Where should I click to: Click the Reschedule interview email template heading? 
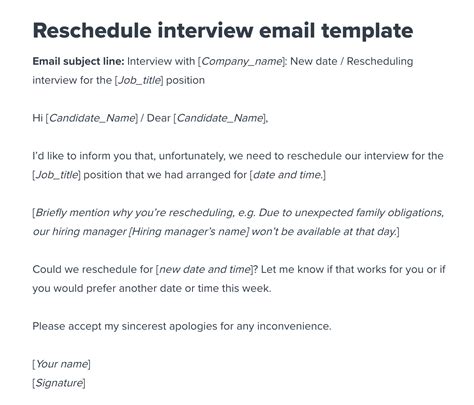coord(223,31)
